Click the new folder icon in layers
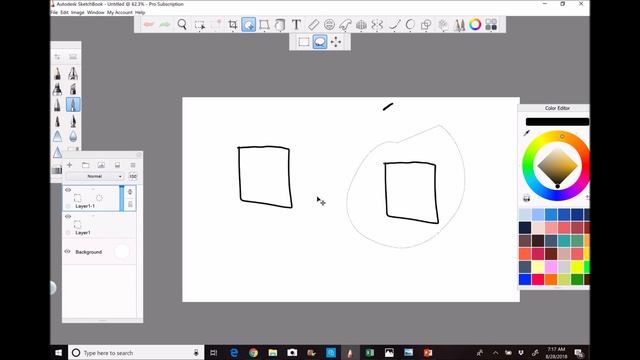This screenshot has width=640, height=360. pyautogui.click(x=85, y=165)
